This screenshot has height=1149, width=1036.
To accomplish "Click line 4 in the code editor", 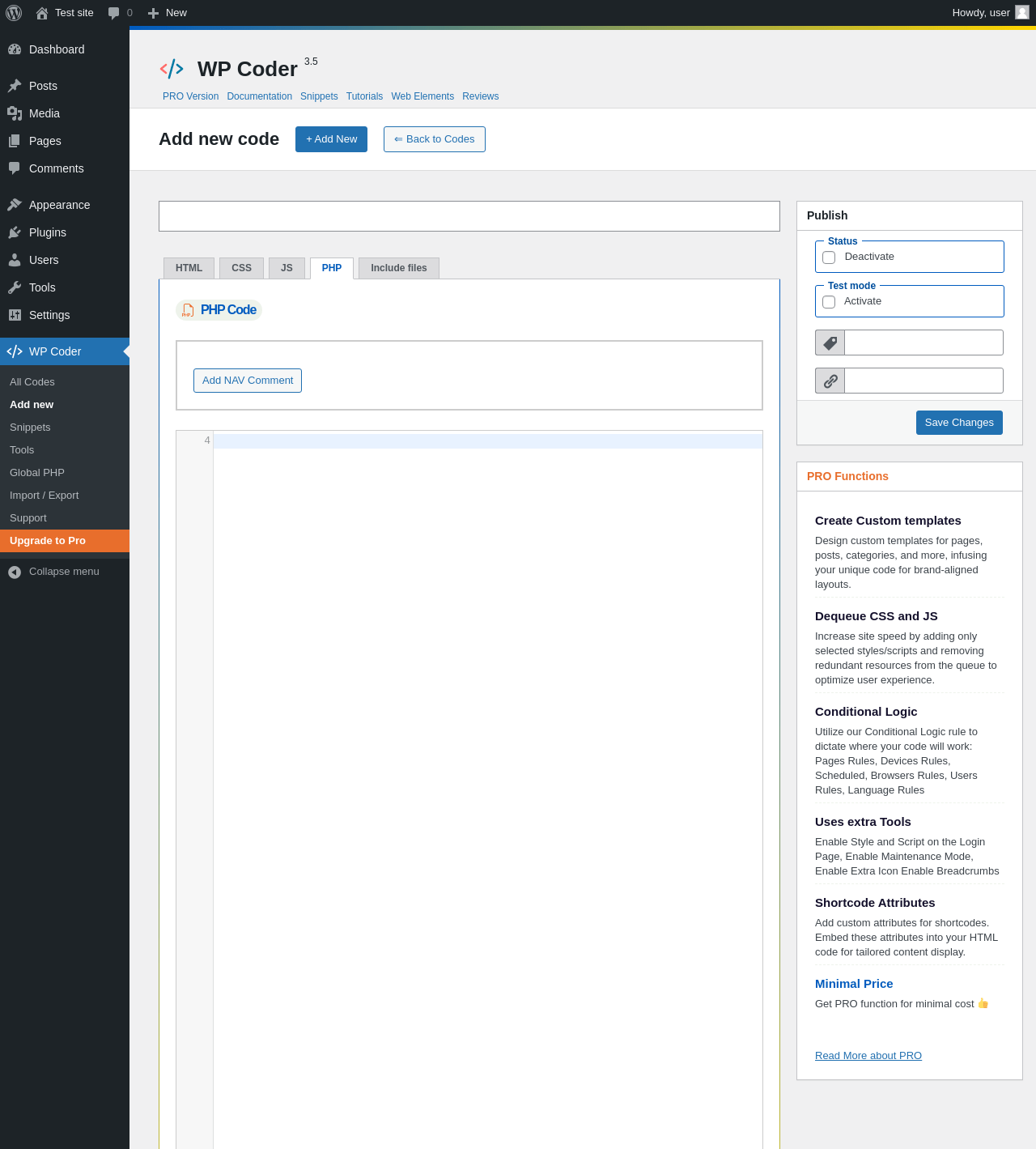I will pos(487,441).
